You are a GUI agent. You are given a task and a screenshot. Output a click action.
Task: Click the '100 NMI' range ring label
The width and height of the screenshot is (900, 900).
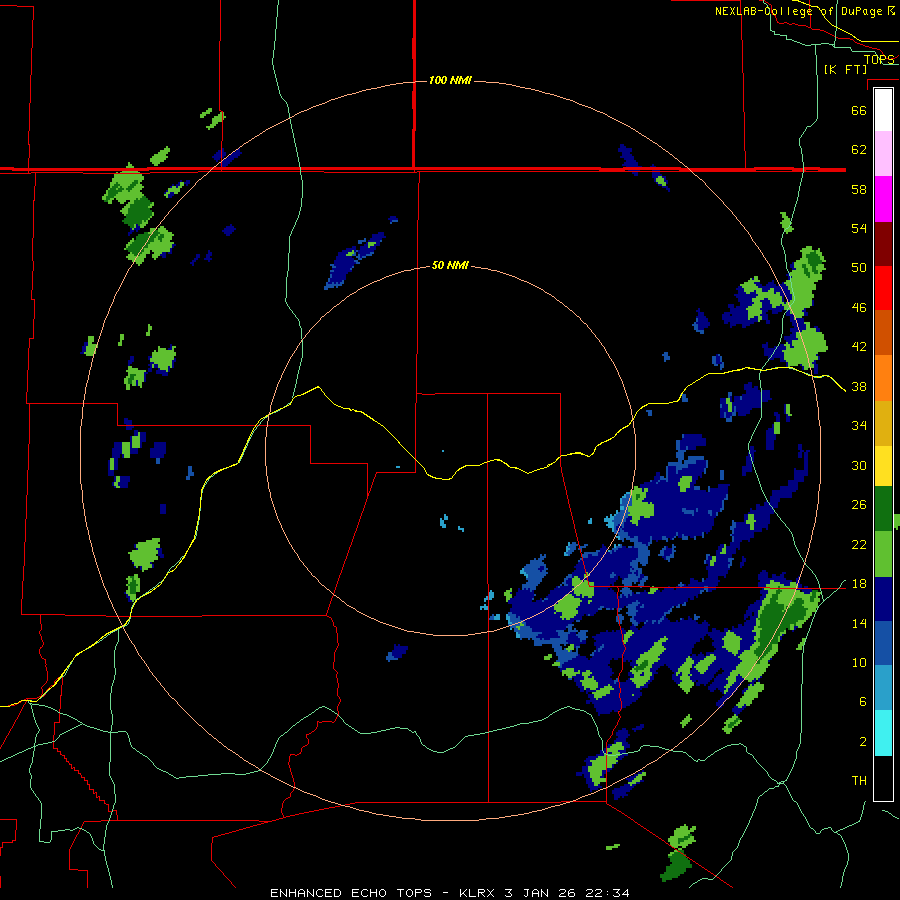click(450, 80)
